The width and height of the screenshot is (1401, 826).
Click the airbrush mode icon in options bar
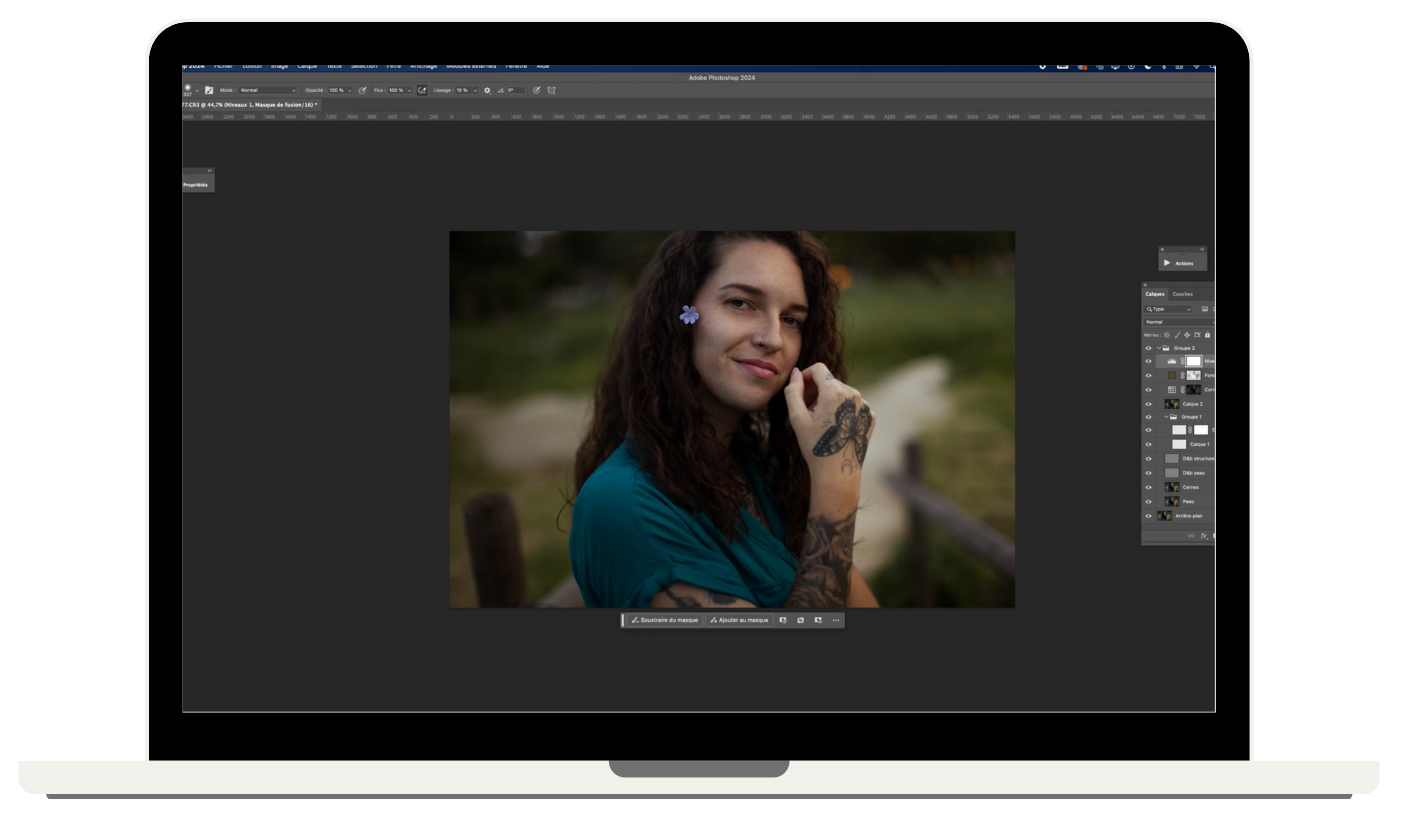click(x=422, y=90)
